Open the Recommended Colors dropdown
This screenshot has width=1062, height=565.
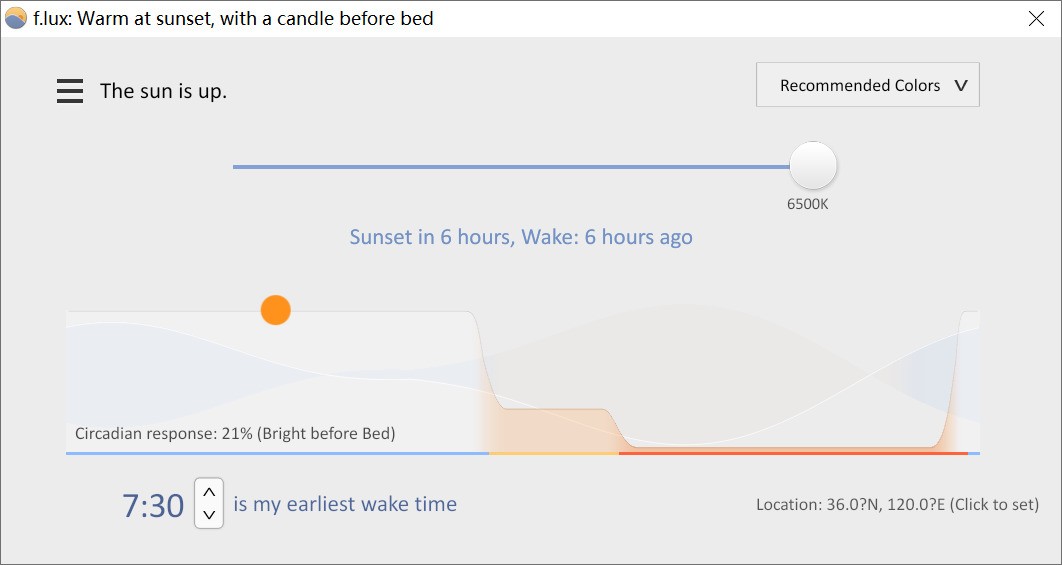click(868, 85)
